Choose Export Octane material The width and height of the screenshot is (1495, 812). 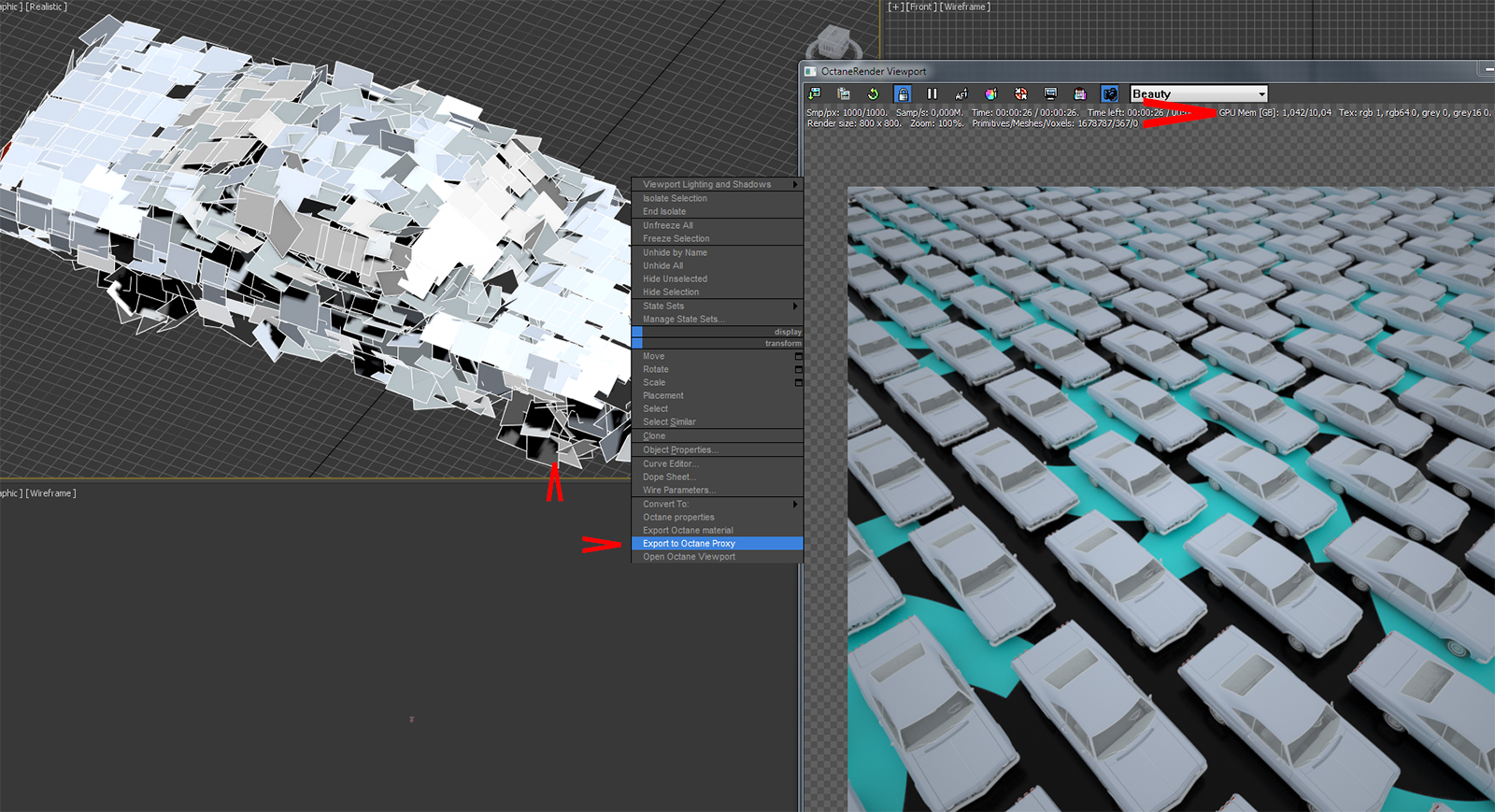point(718,530)
